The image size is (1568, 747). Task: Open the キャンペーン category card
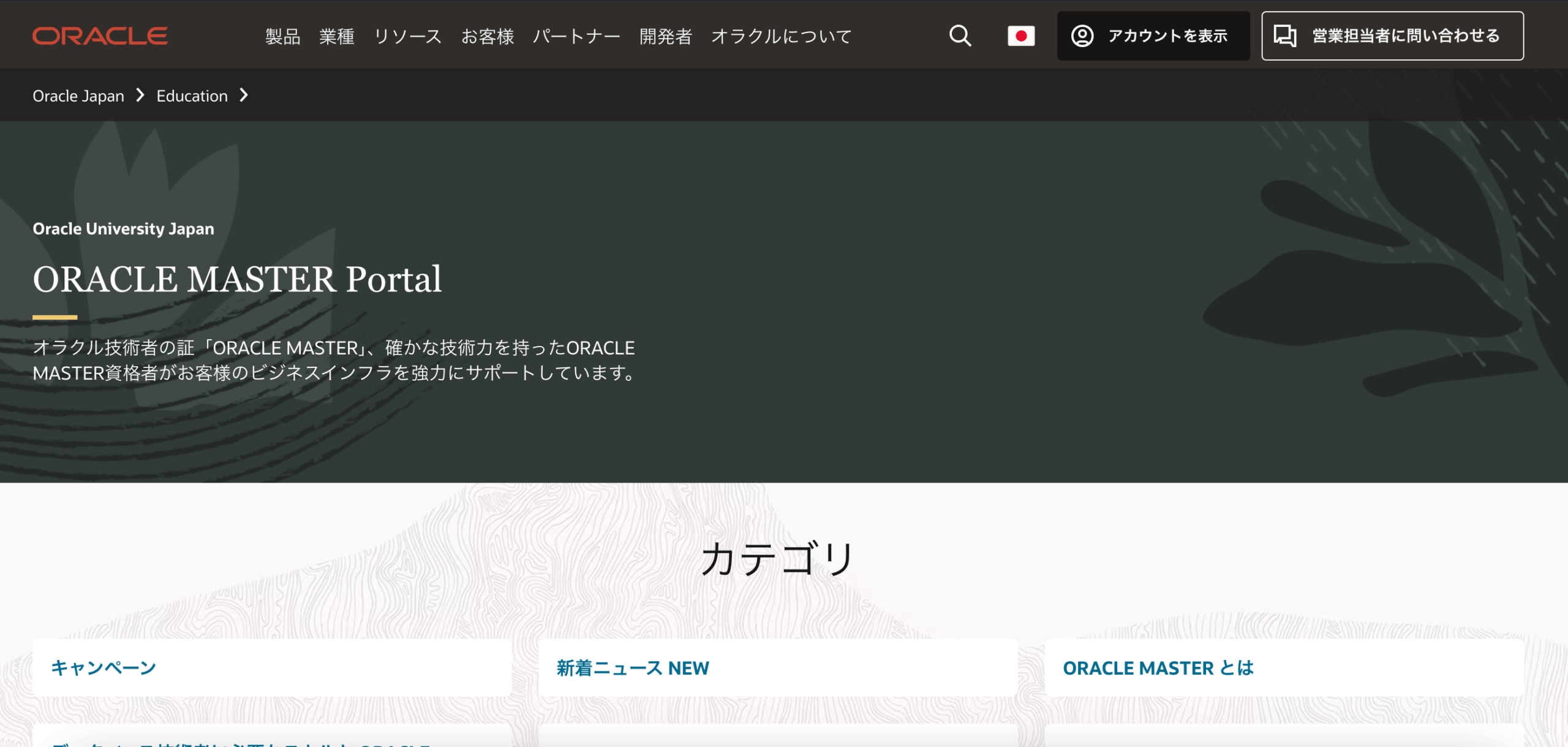pyautogui.click(x=272, y=667)
